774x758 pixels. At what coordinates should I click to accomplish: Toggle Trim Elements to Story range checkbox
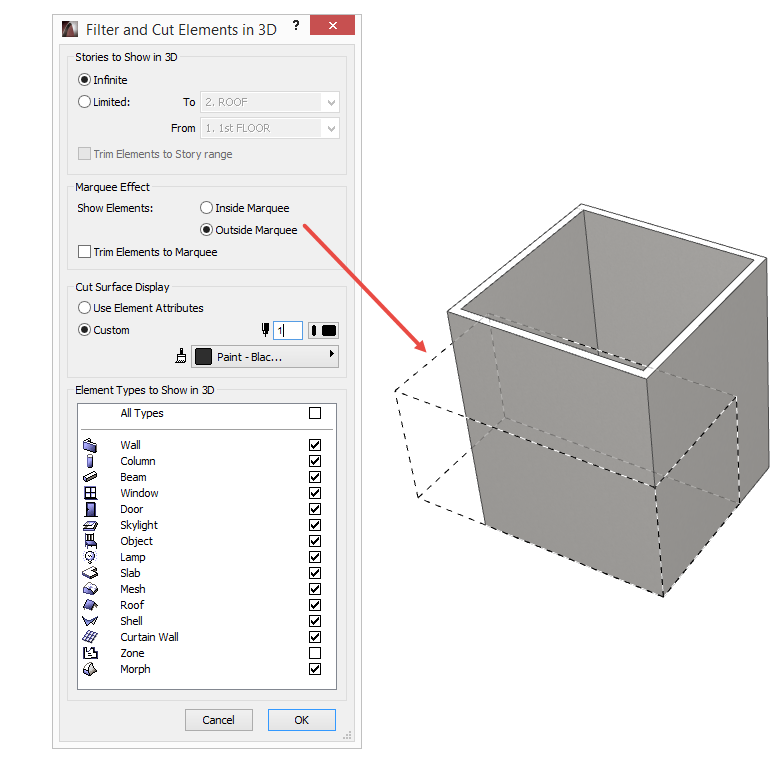tap(84, 153)
